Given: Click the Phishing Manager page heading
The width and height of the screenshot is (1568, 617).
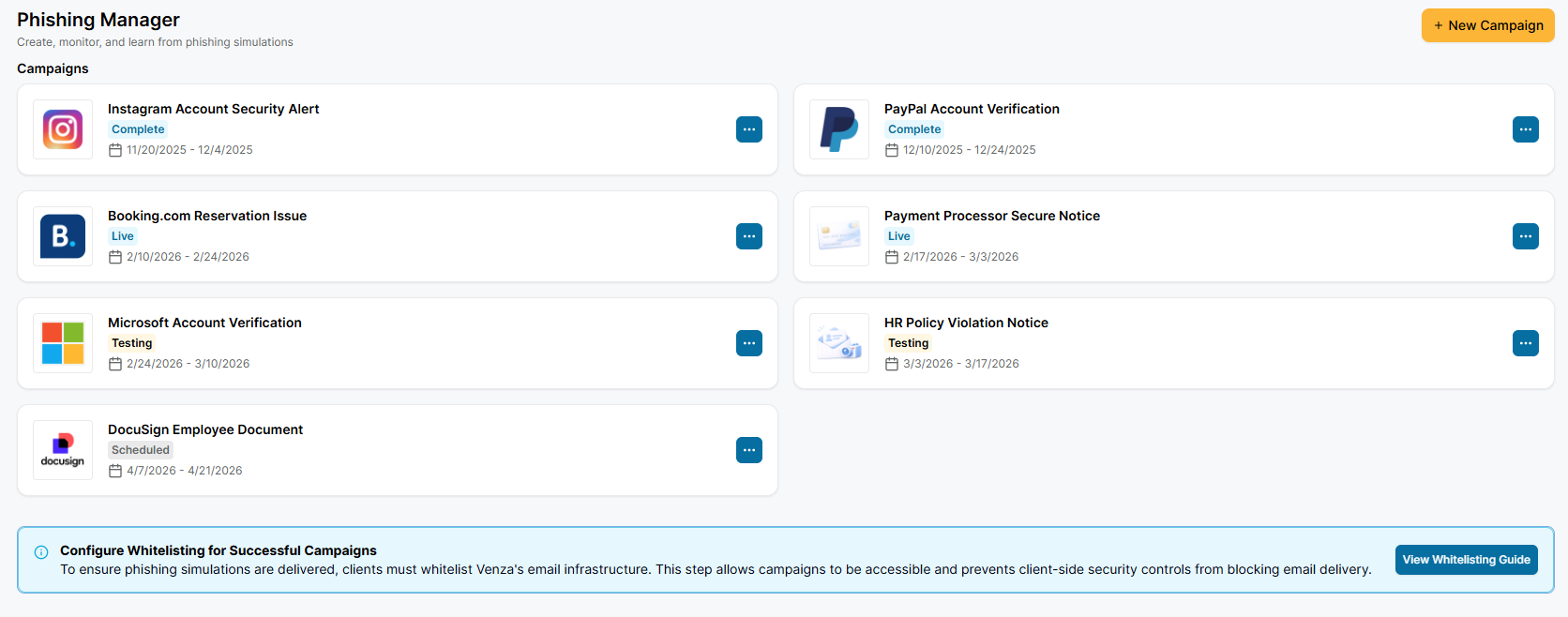Looking at the screenshot, I should click(98, 20).
